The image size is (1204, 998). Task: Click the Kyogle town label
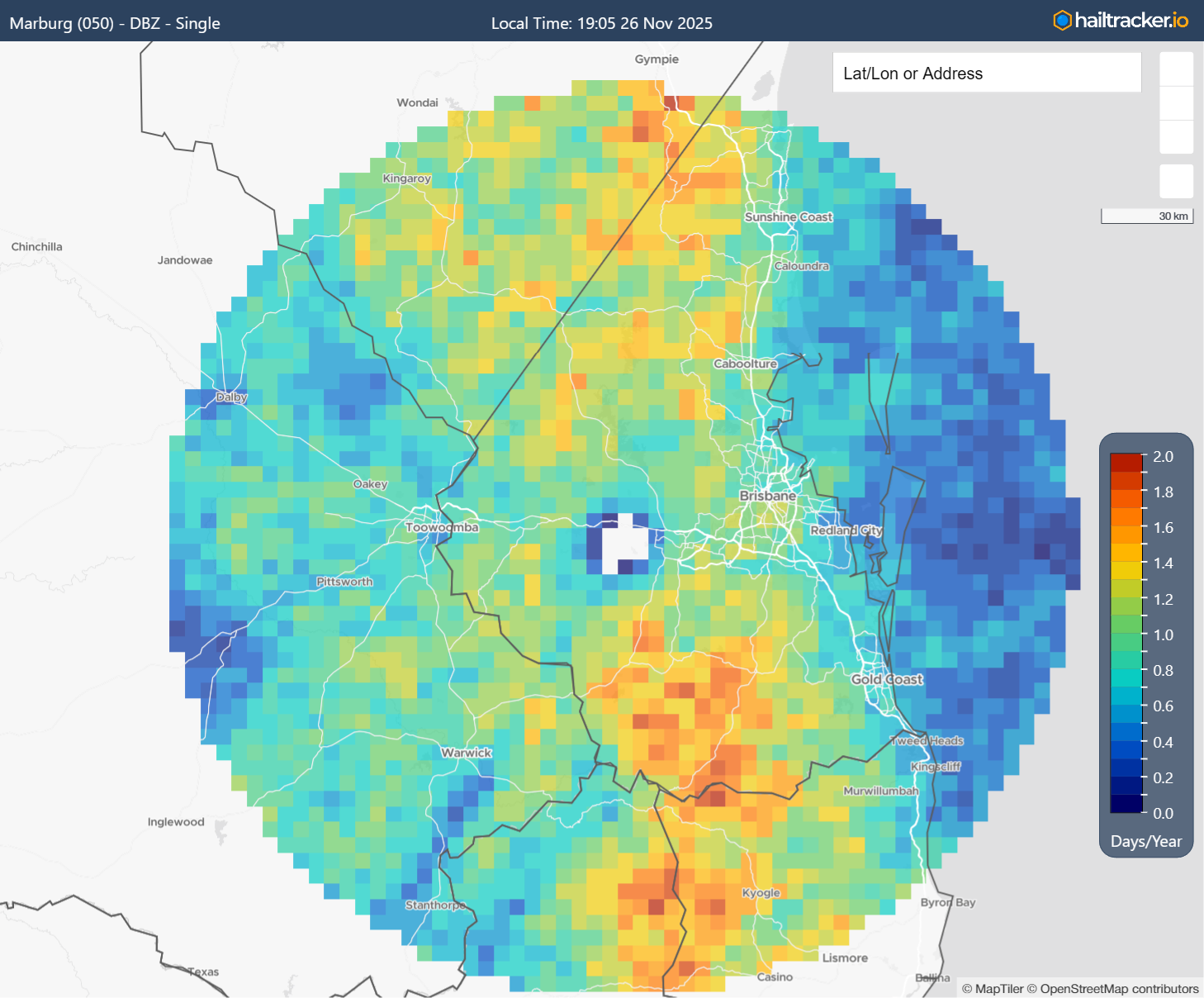click(761, 893)
